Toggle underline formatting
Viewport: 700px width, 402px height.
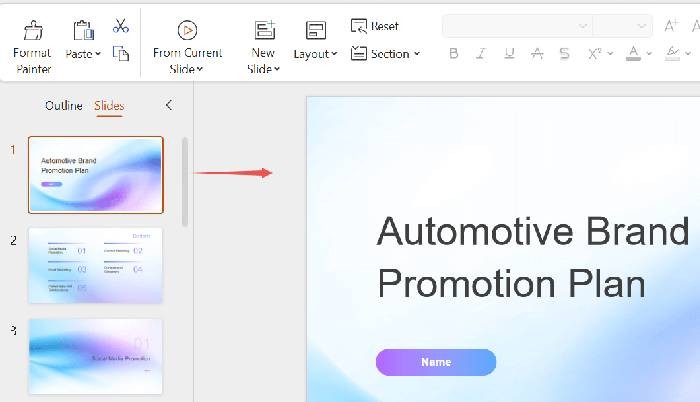[510, 54]
